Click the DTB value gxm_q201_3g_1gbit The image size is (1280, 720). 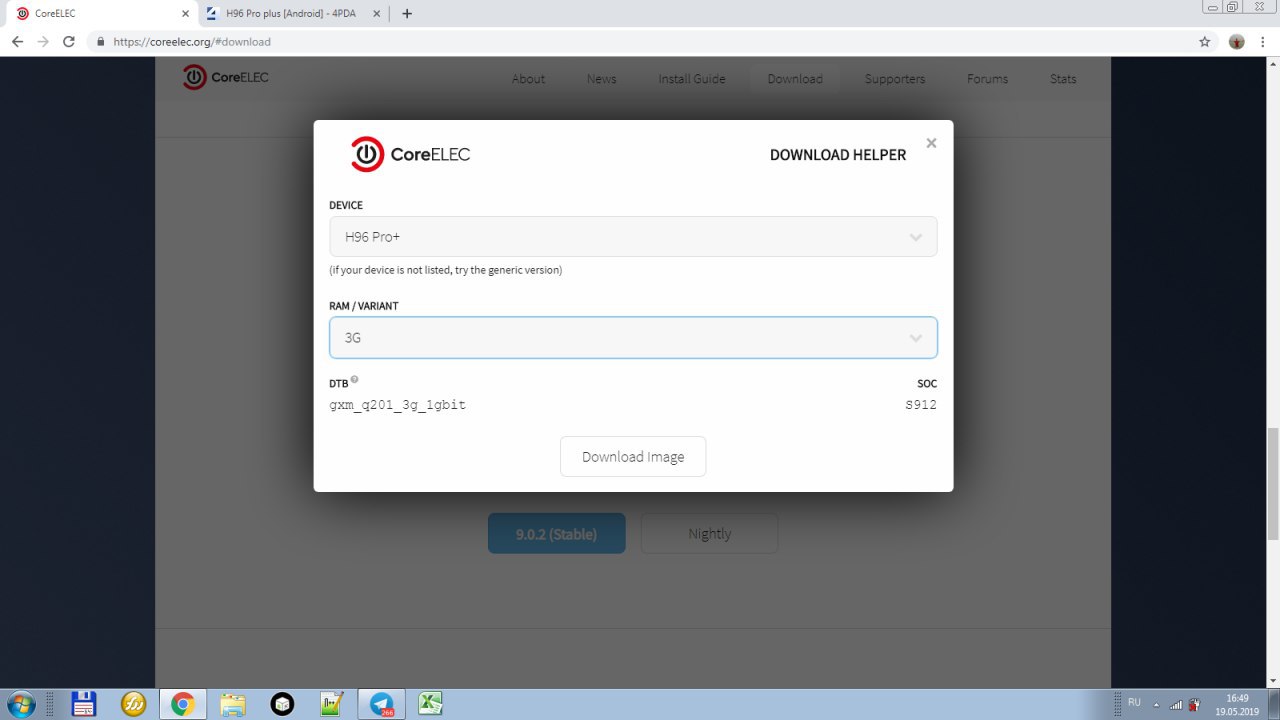pos(398,405)
